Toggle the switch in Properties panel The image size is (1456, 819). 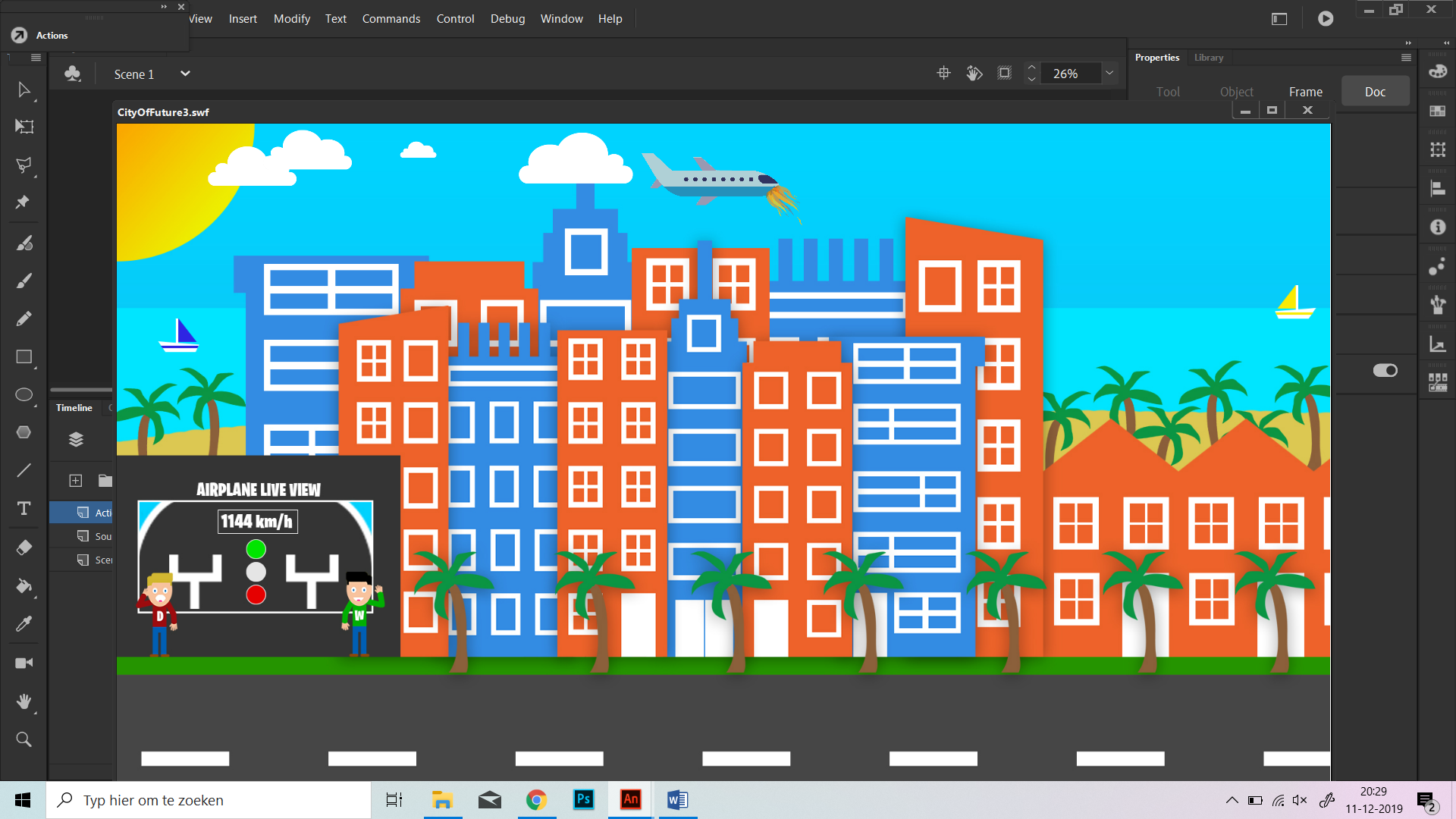coord(1385,370)
